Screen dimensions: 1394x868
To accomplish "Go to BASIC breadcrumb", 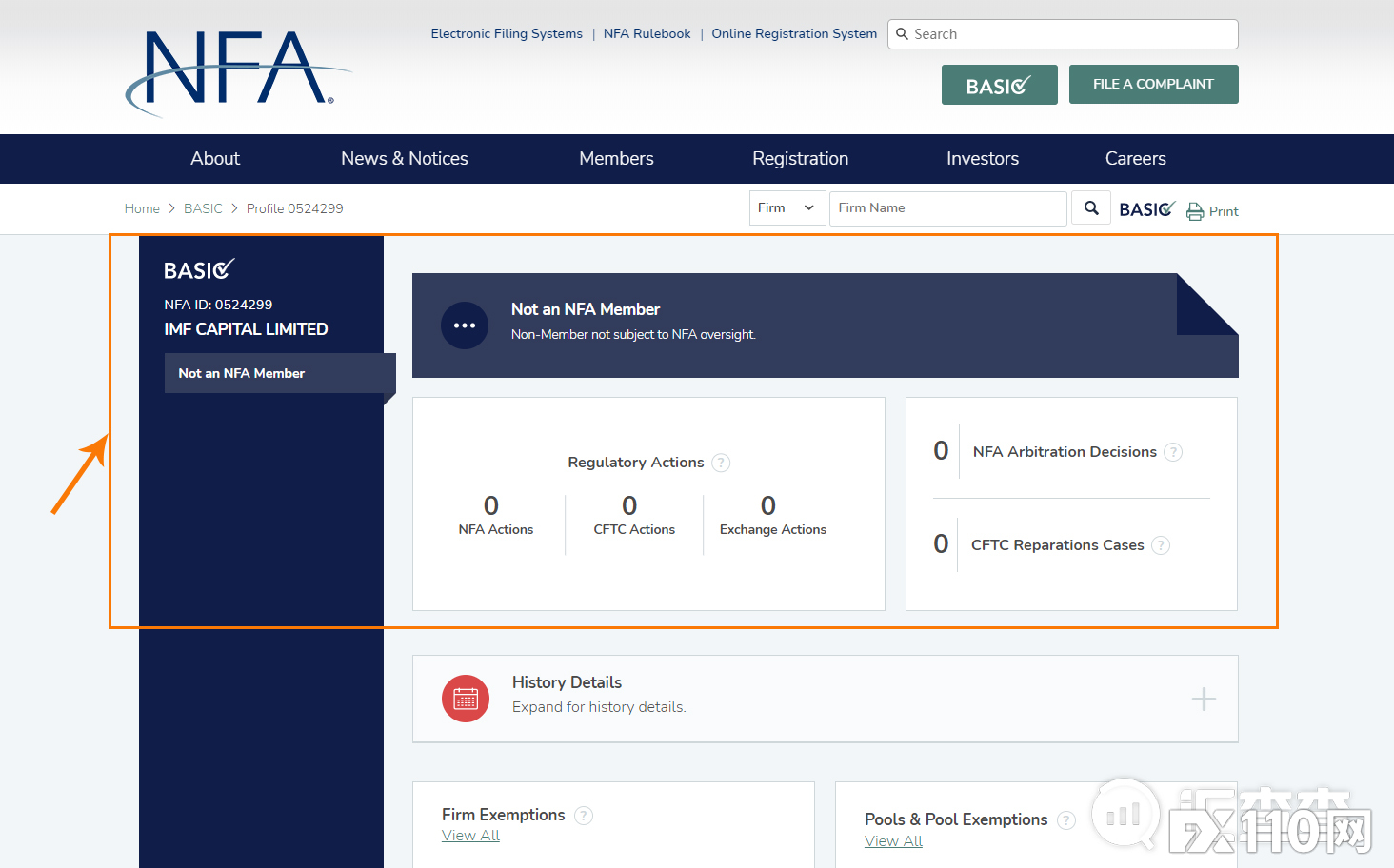I will 203,208.
